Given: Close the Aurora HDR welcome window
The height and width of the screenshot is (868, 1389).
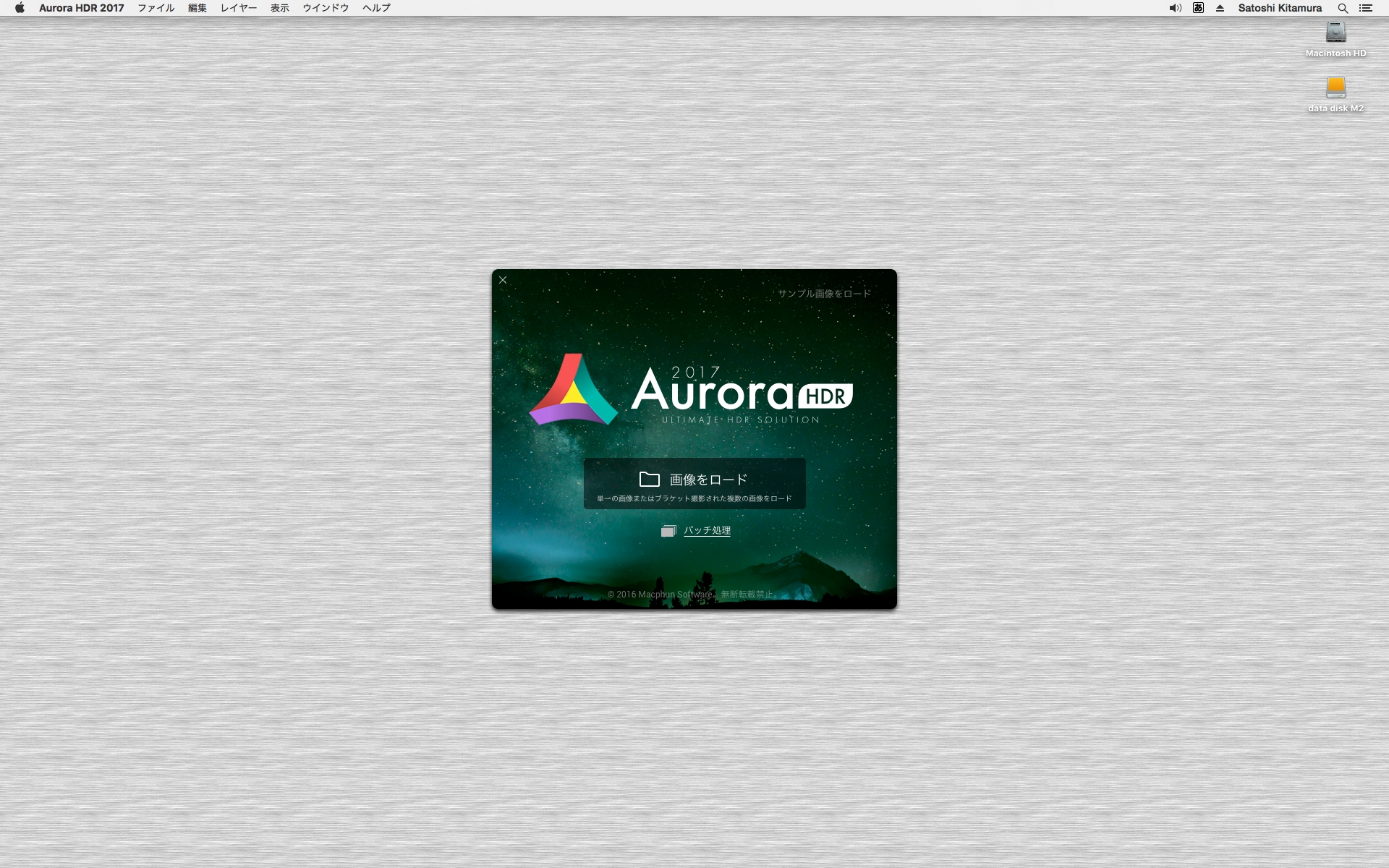Looking at the screenshot, I should (503, 280).
